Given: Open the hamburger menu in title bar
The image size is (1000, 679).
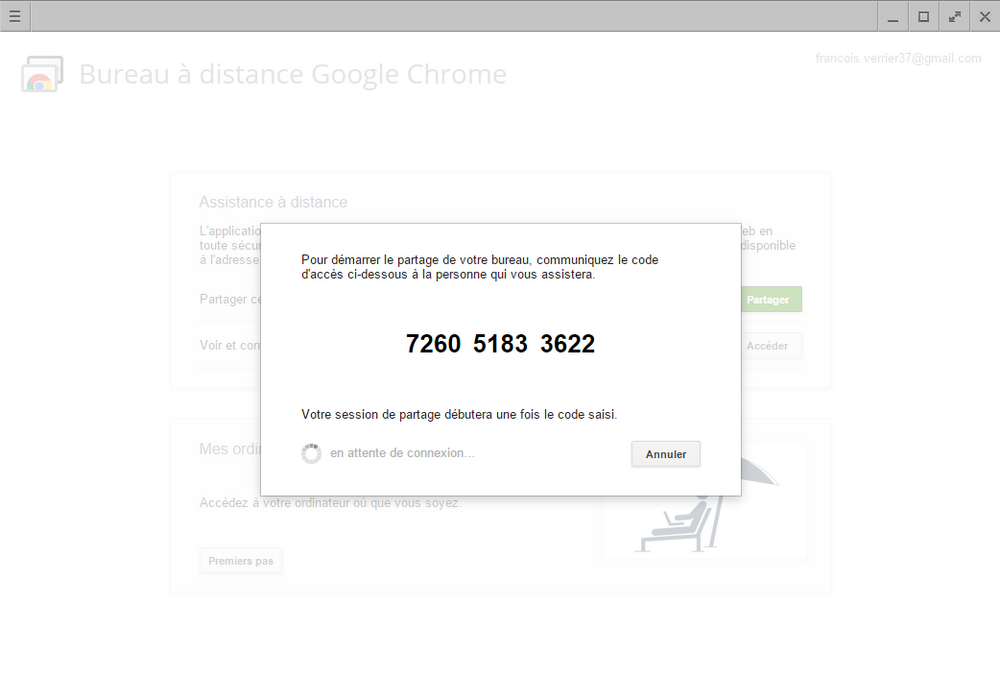Looking at the screenshot, I should [15, 16].
